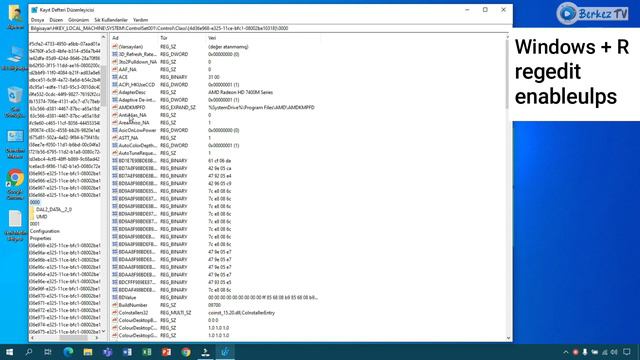The width and height of the screenshot is (640, 360).
Task: Show hidden system tray icons
Action: click(566, 352)
